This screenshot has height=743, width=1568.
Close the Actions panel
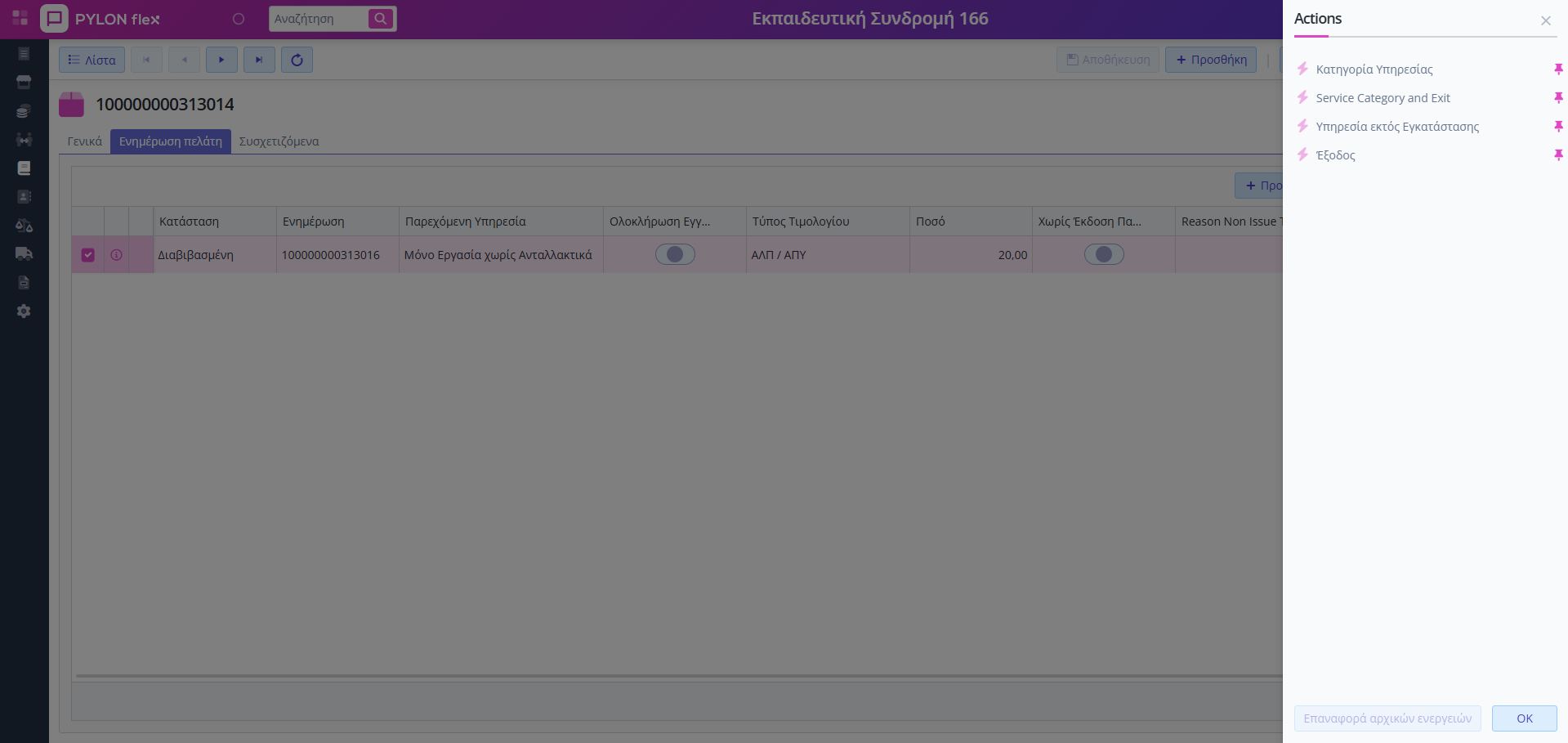tap(1545, 21)
